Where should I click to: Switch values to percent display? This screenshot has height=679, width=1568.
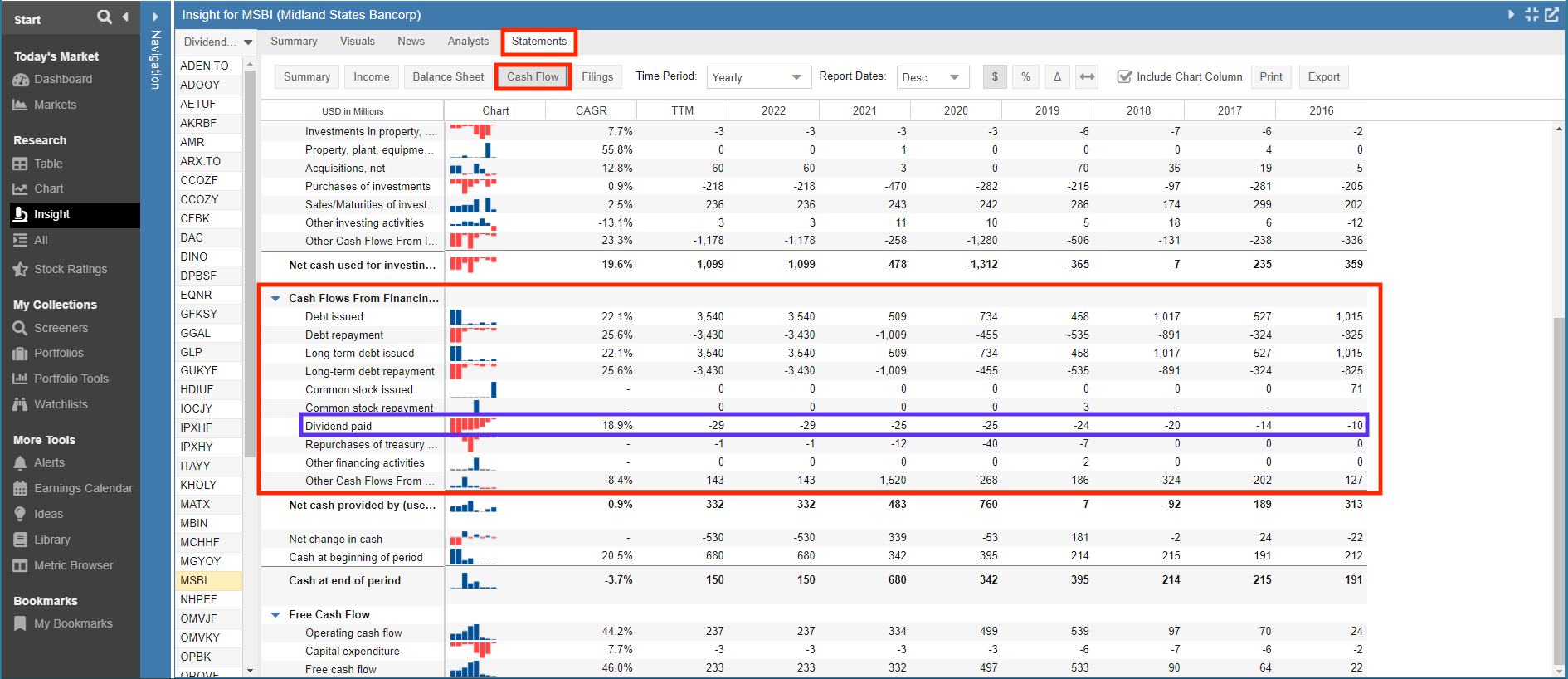[x=1026, y=76]
